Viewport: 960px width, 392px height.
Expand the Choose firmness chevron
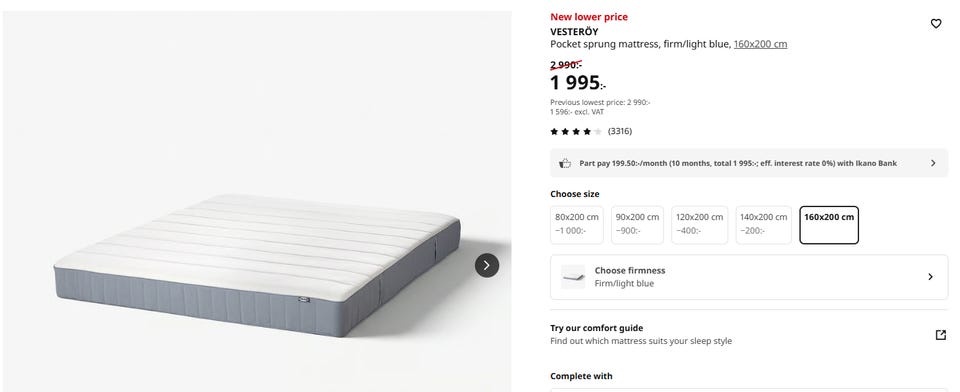(930, 277)
